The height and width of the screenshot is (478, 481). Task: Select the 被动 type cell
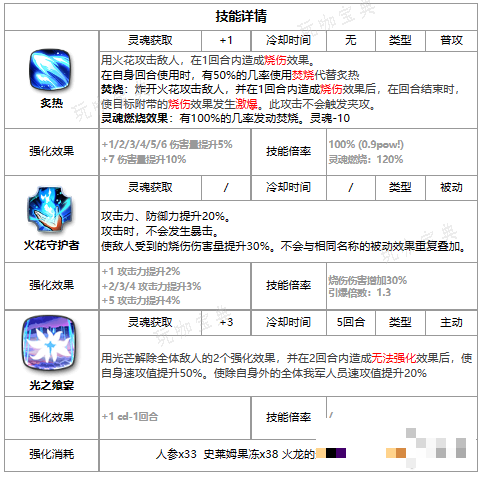451,187
